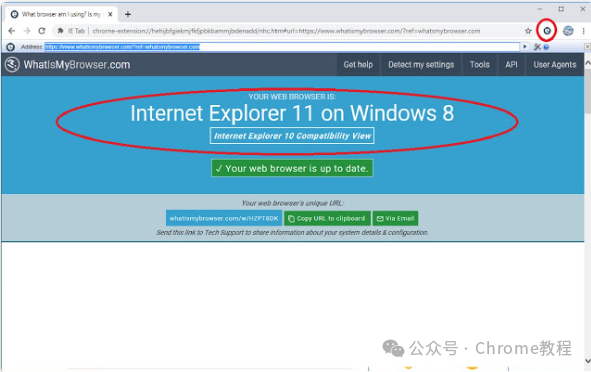This screenshot has height=372, width=591.
Task: Open IE Tab settings tools icon
Action: click(537, 47)
